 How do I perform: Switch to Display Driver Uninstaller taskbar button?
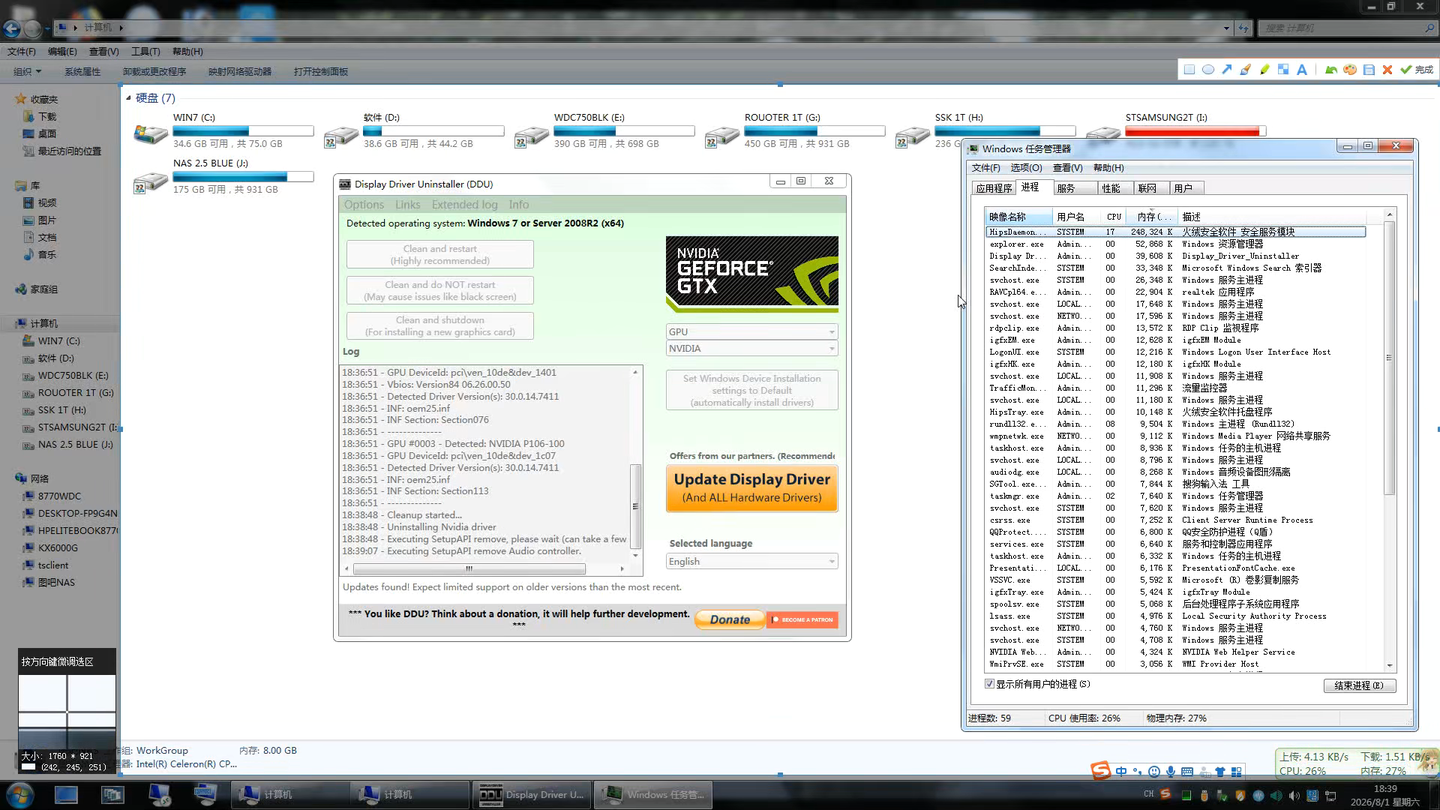533,795
